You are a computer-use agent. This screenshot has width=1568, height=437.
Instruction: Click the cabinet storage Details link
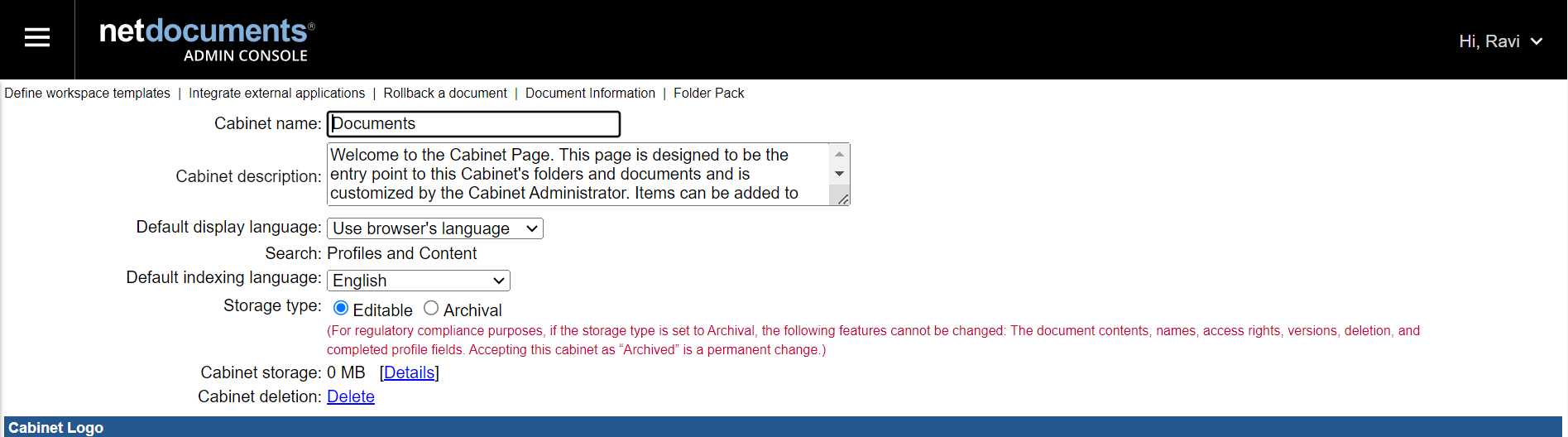coord(409,372)
